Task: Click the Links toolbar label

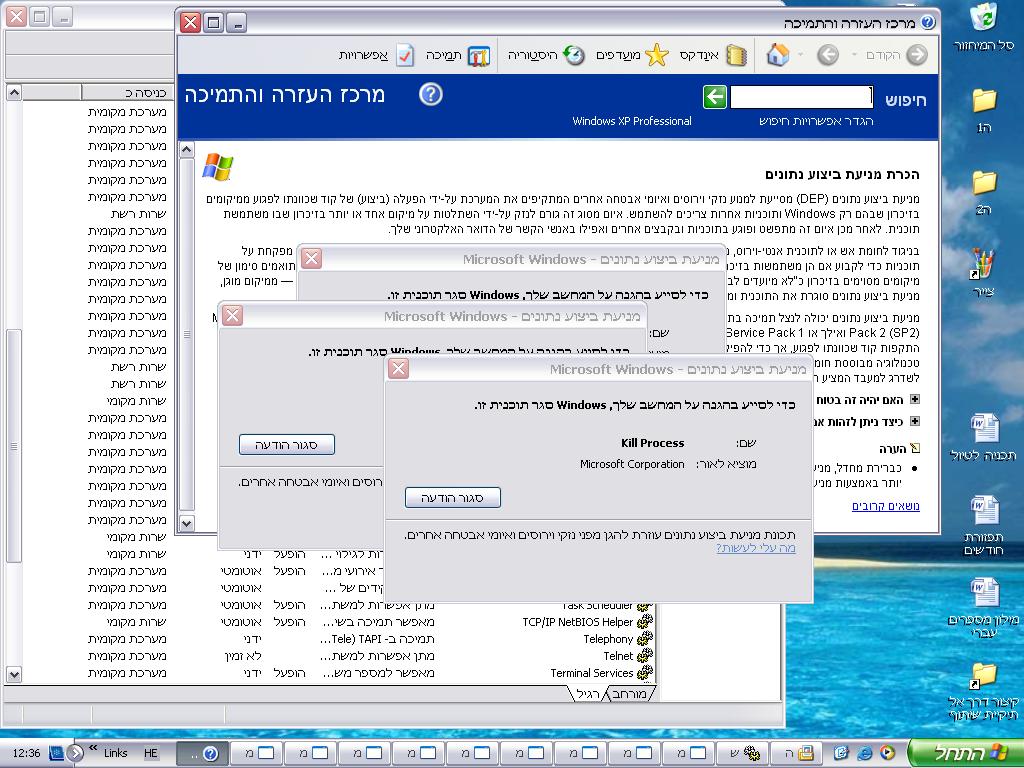Action: tap(116, 753)
